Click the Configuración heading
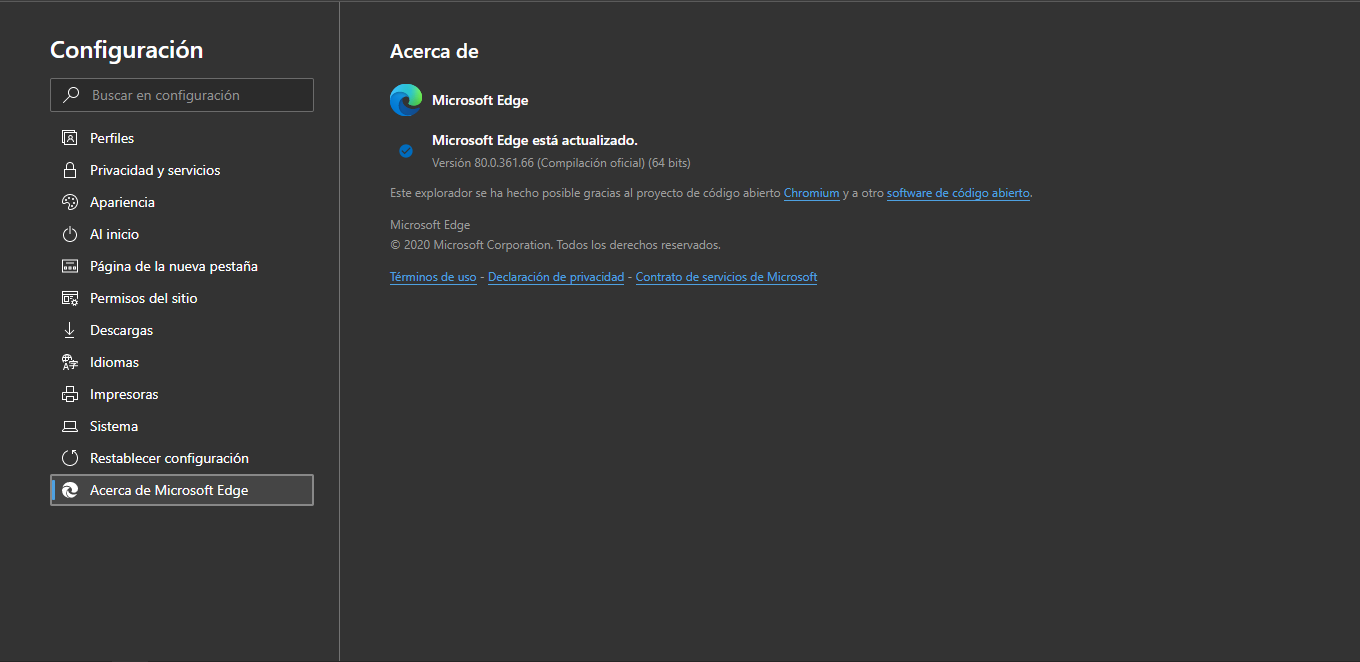Viewport: 1360px width, 662px height. 127,50
